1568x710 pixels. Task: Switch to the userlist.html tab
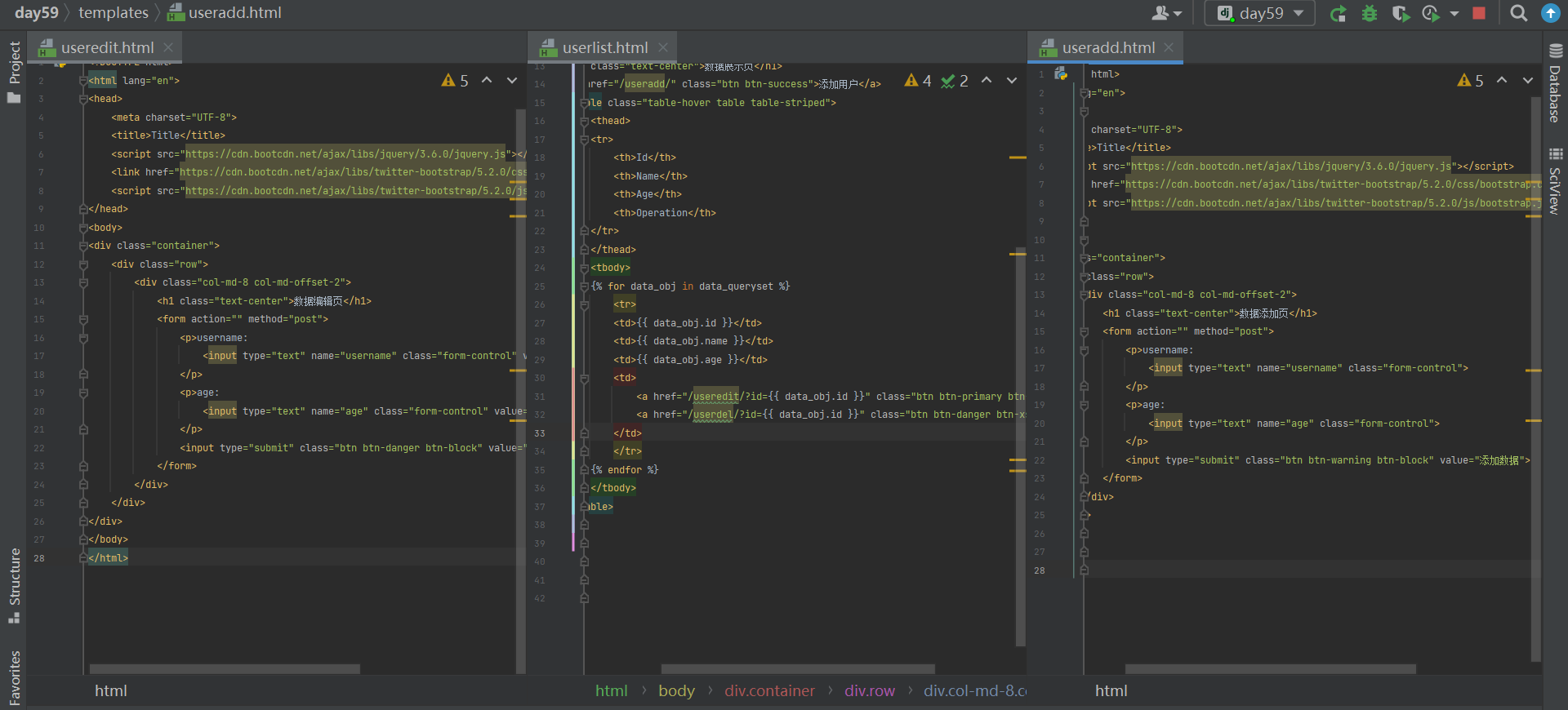coord(604,48)
